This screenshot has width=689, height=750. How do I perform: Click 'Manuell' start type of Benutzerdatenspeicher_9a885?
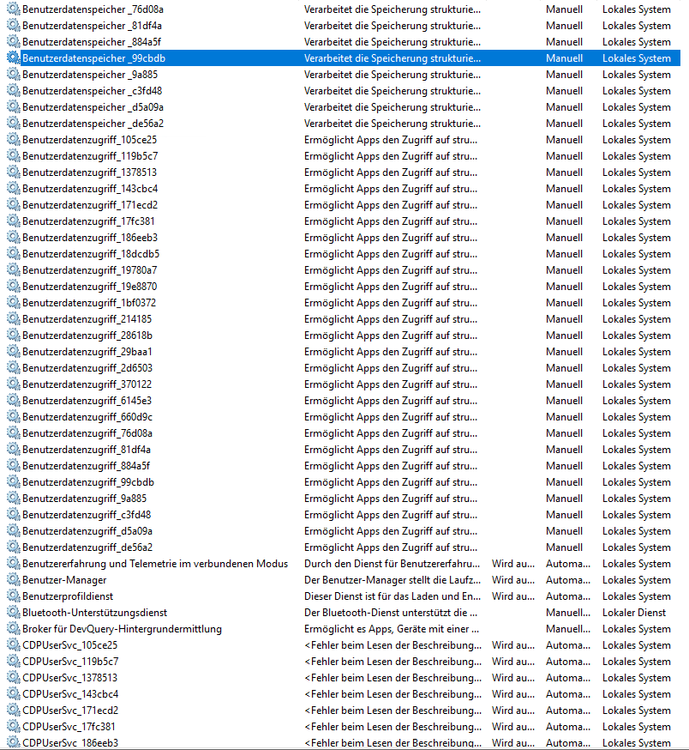564,74
